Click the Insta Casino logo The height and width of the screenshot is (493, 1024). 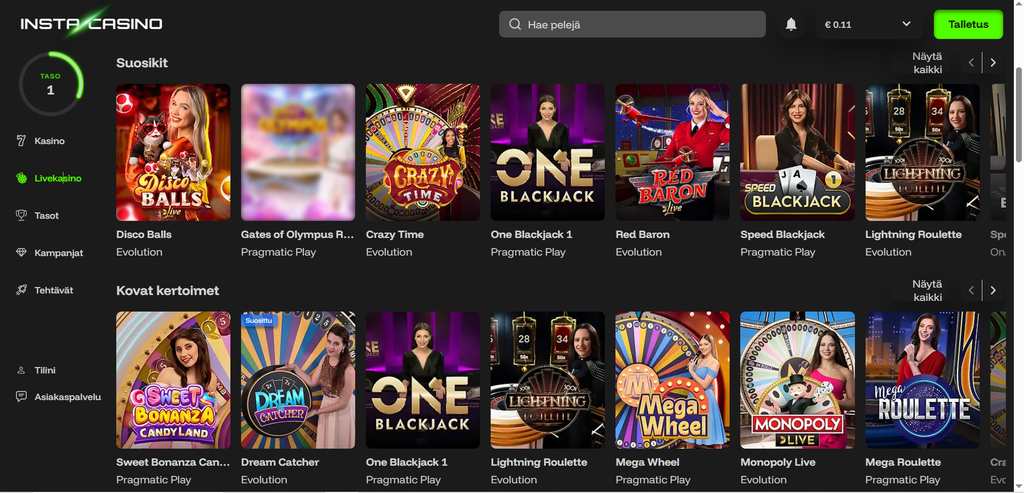tap(91, 24)
